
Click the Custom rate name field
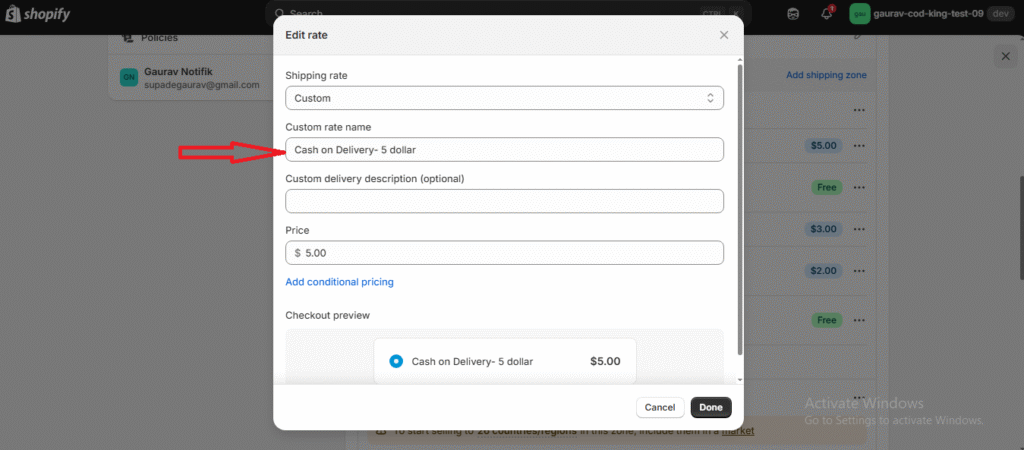504,149
